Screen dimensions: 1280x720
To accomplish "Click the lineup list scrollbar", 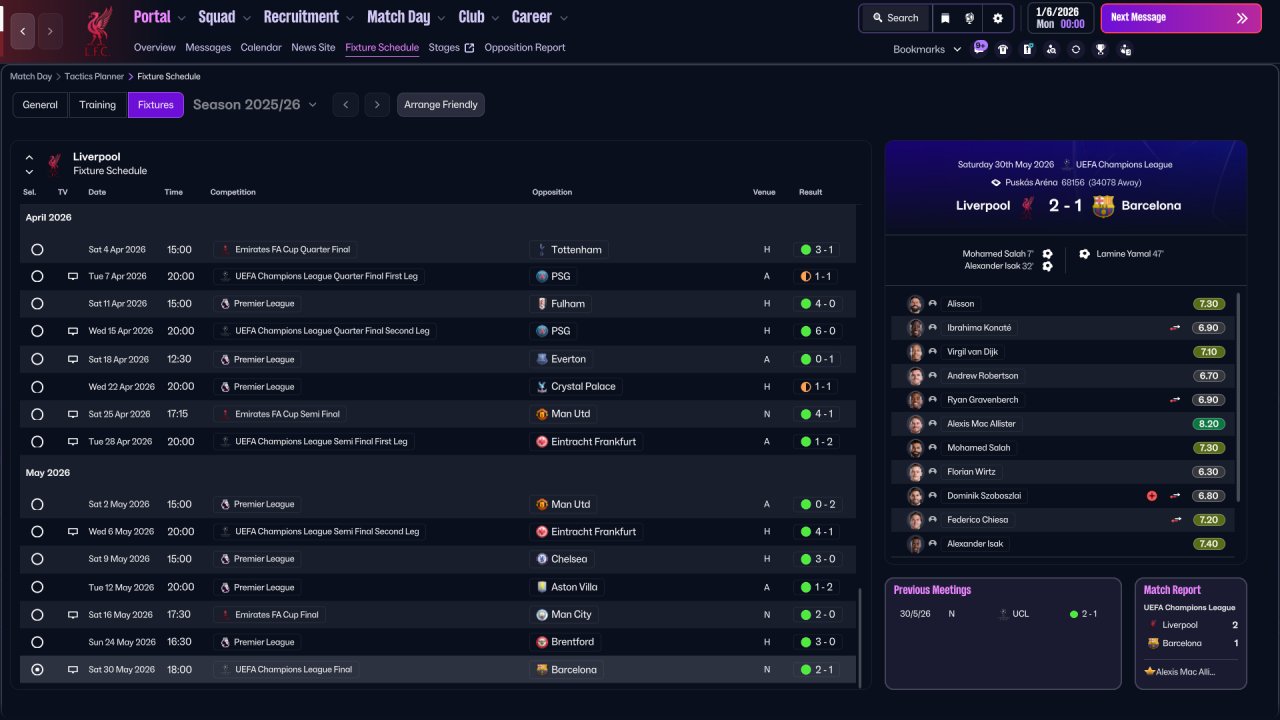I will pos(1239,397).
